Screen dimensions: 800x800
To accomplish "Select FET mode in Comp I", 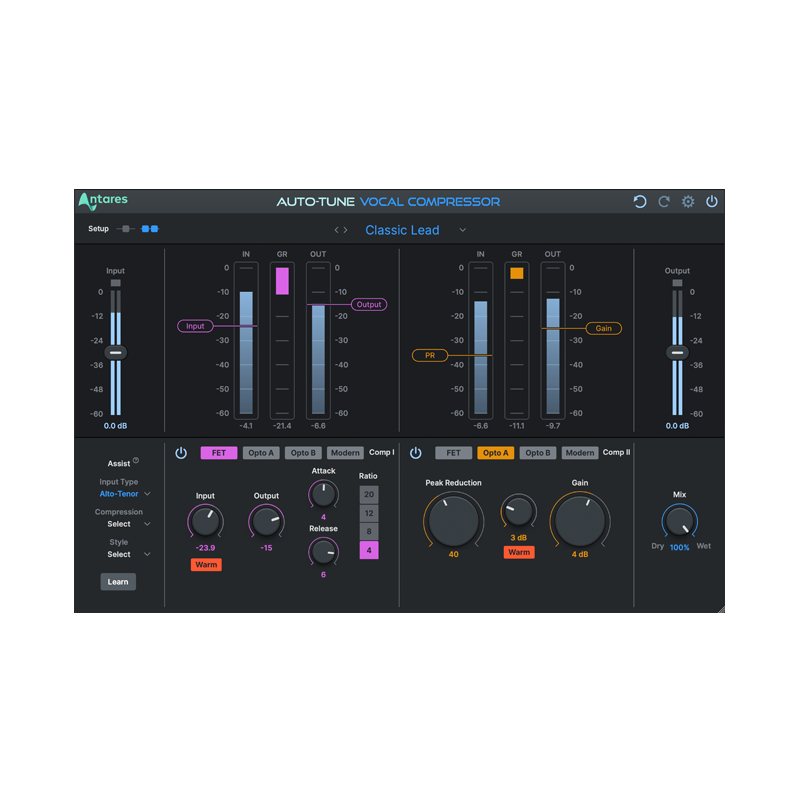I will click(x=219, y=453).
